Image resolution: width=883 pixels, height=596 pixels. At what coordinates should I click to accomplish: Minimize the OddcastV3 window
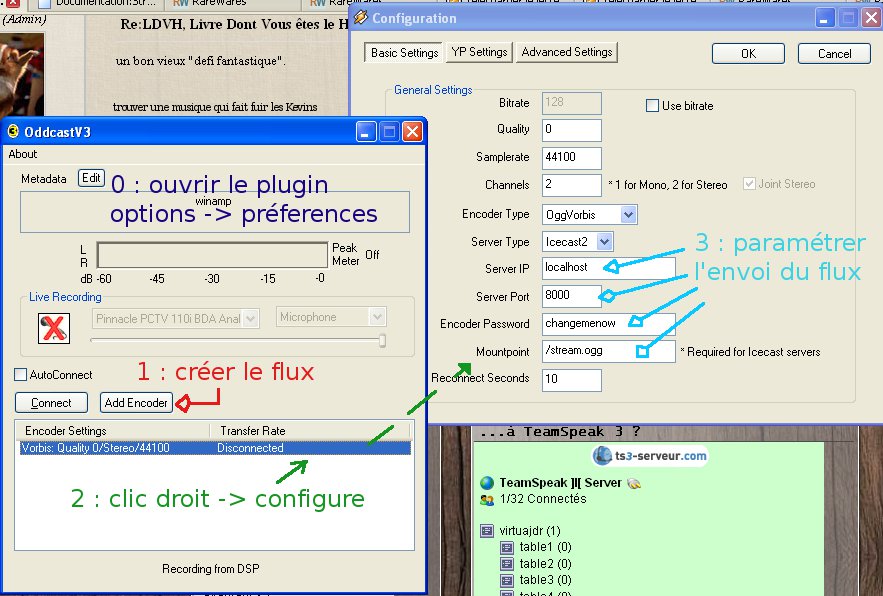[366, 132]
